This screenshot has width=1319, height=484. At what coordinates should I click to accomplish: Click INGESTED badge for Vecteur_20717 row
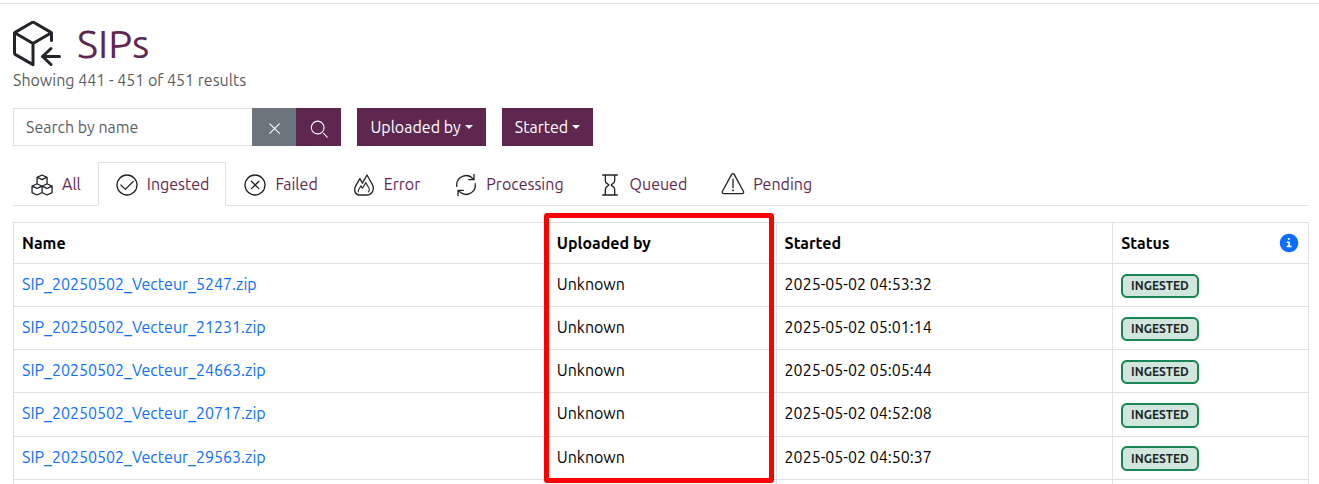(1160, 415)
